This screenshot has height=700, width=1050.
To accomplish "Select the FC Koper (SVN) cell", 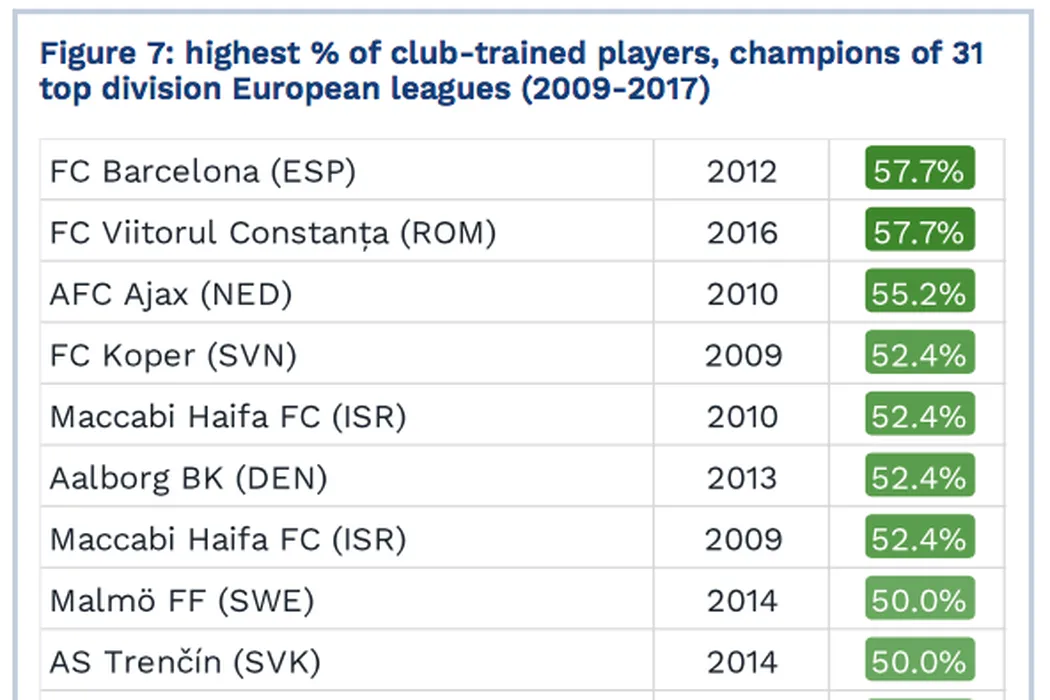I will [x=173, y=355].
